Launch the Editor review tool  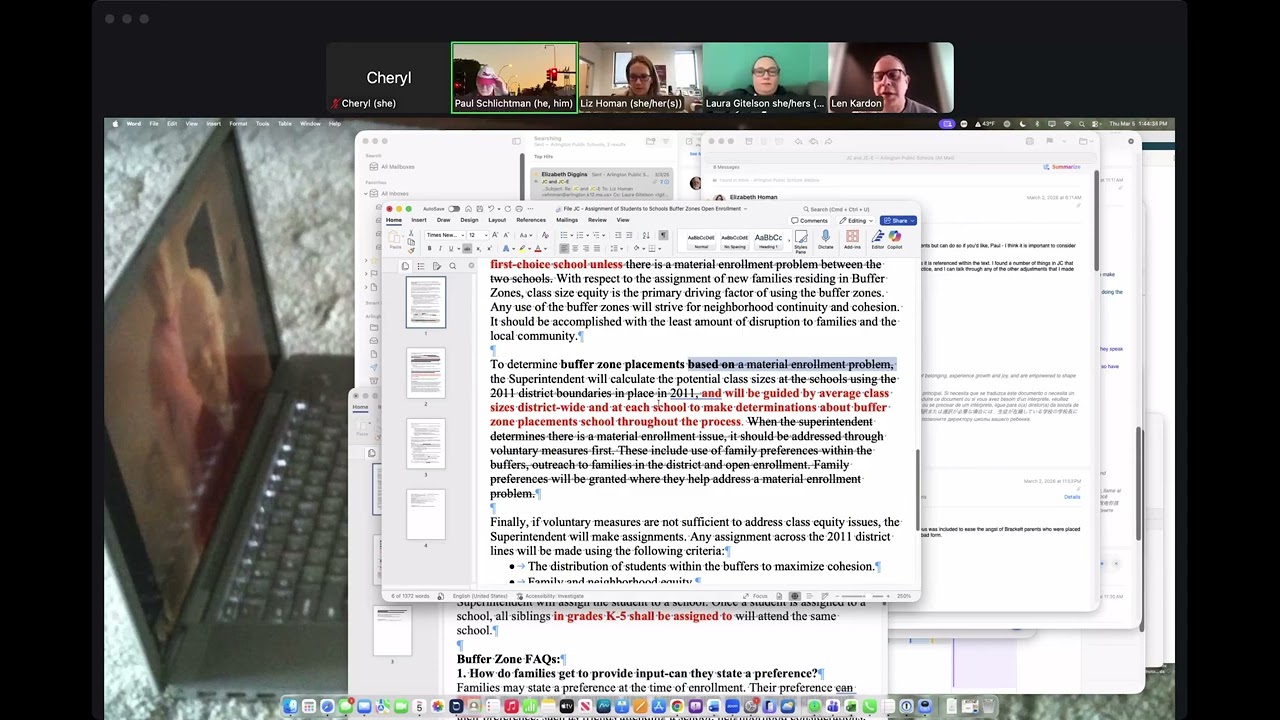click(877, 241)
